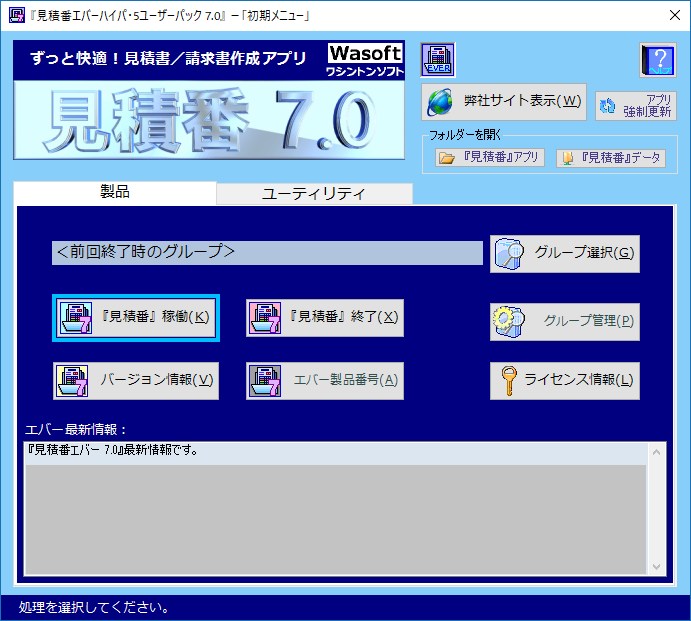Image resolution: width=691 pixels, height=621 pixels.
Task: Open company site via 弊社サイト表示(W) button
Action: coord(504,102)
